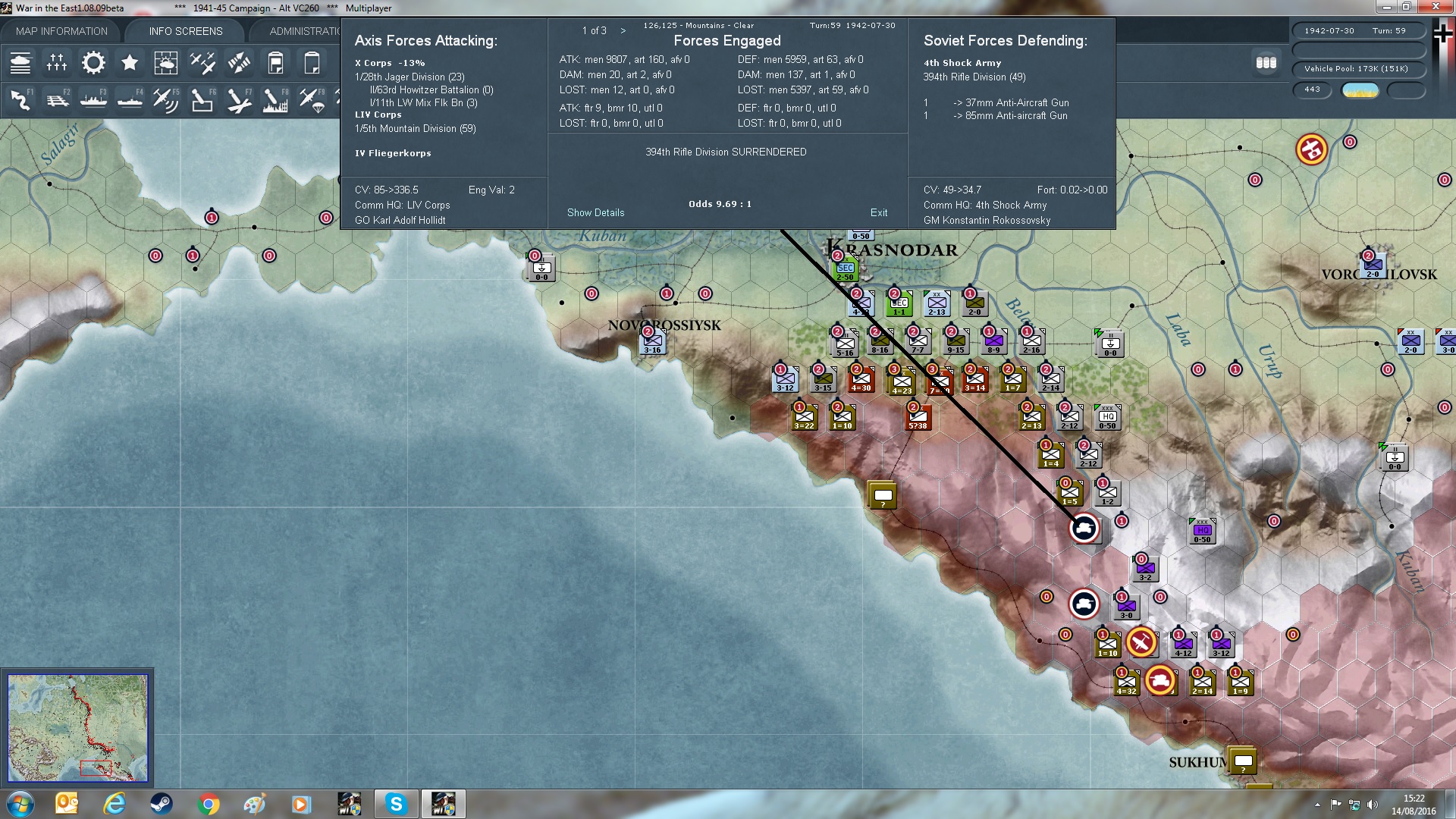
Task: Click the production gear icon
Action: pos(93,63)
